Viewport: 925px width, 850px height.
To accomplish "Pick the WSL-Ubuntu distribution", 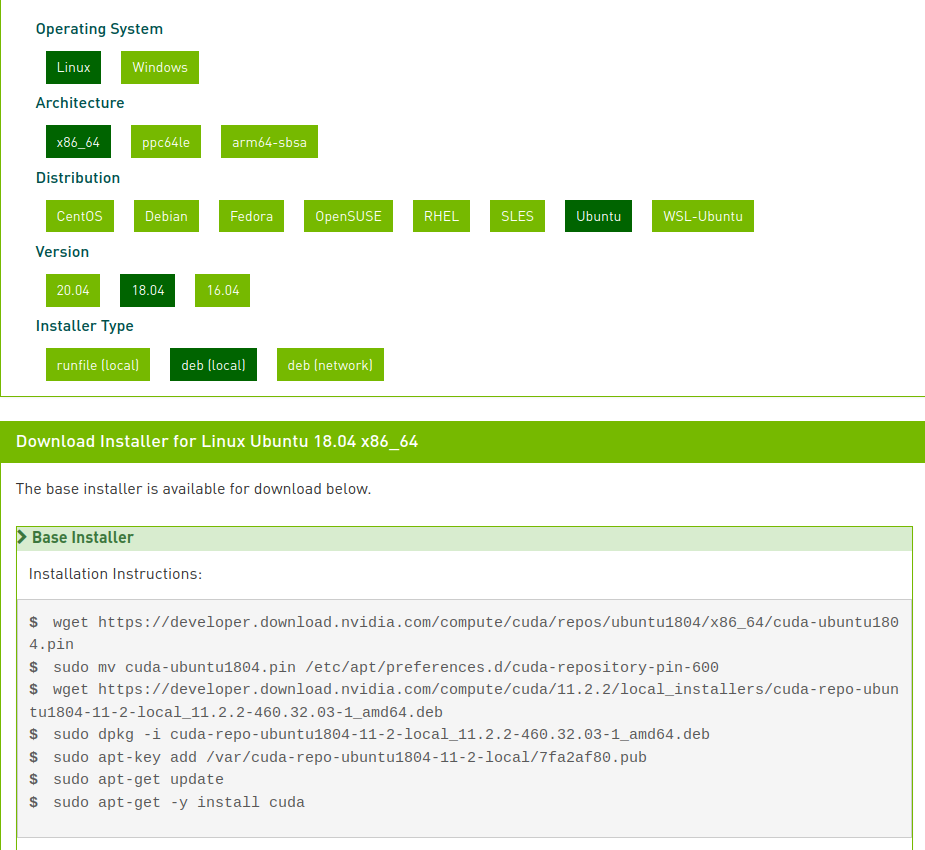I will [x=703, y=216].
